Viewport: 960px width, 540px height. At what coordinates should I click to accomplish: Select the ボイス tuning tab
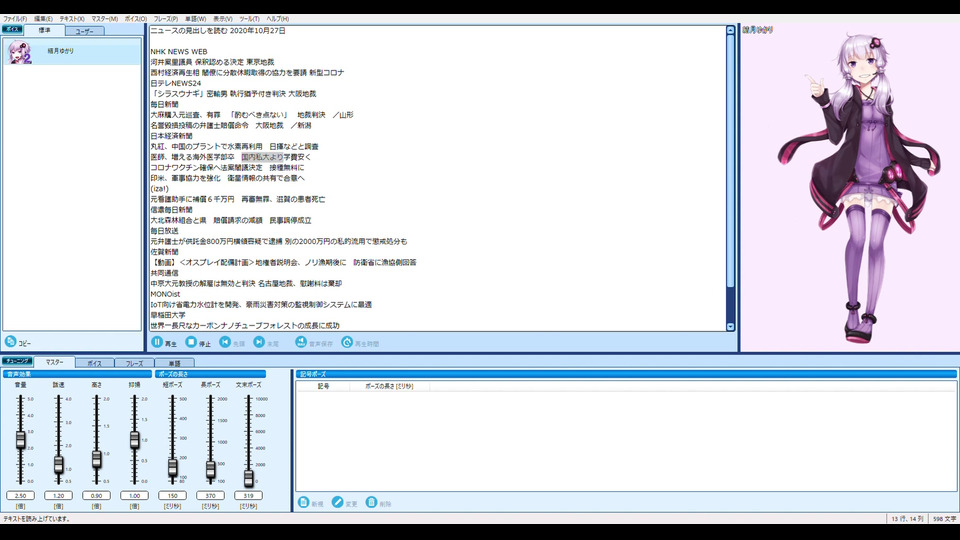[x=94, y=363]
